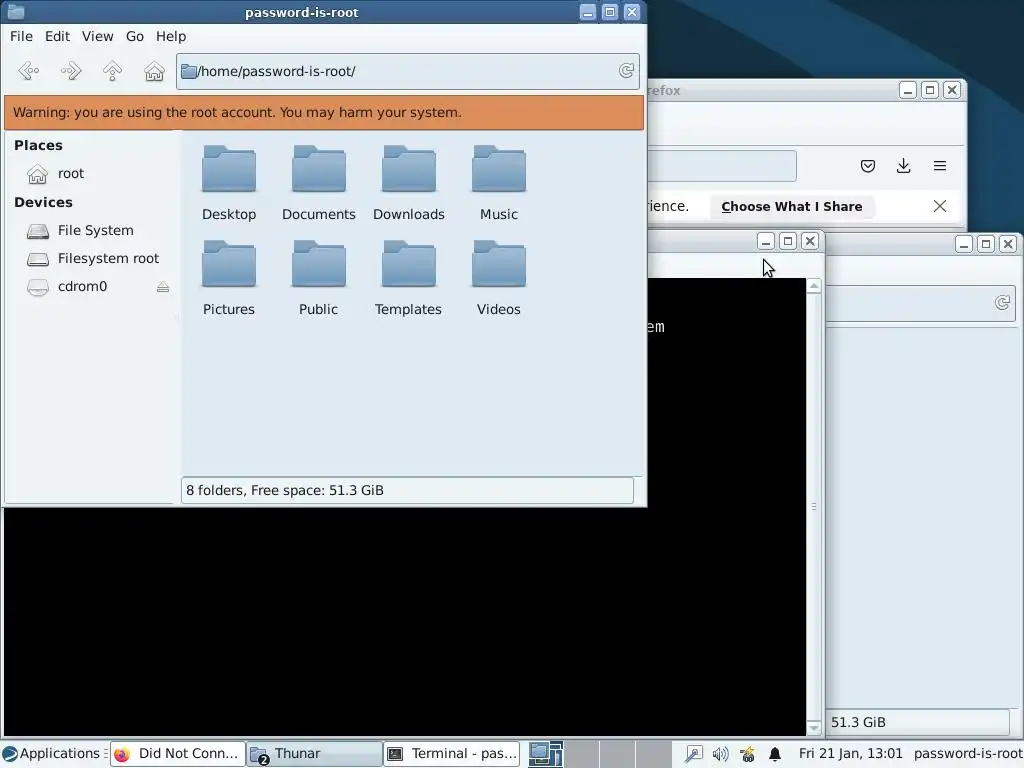
Task: Open the Edit menu
Action: (57, 37)
